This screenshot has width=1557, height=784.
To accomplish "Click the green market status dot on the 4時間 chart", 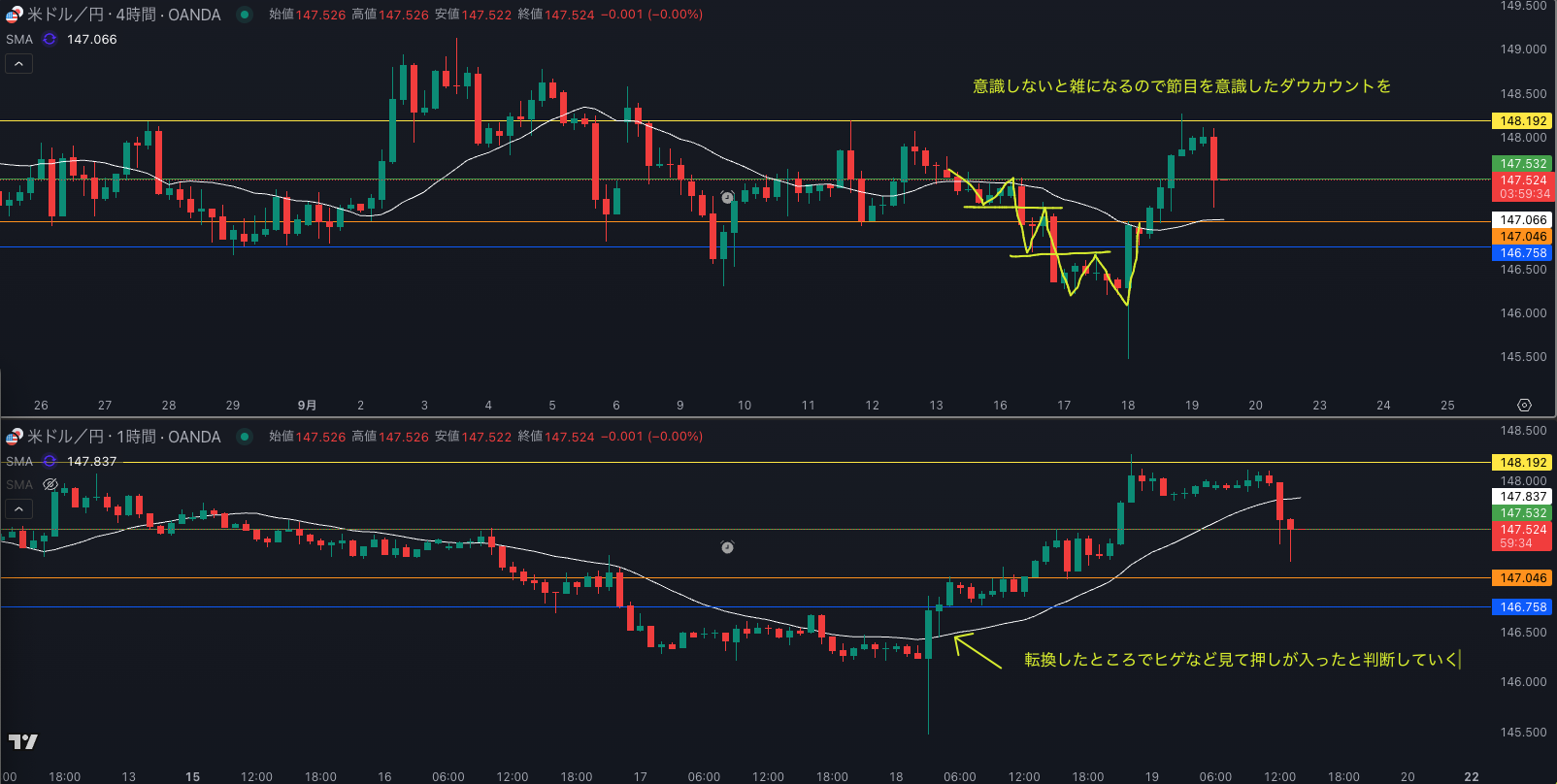I will (245, 15).
